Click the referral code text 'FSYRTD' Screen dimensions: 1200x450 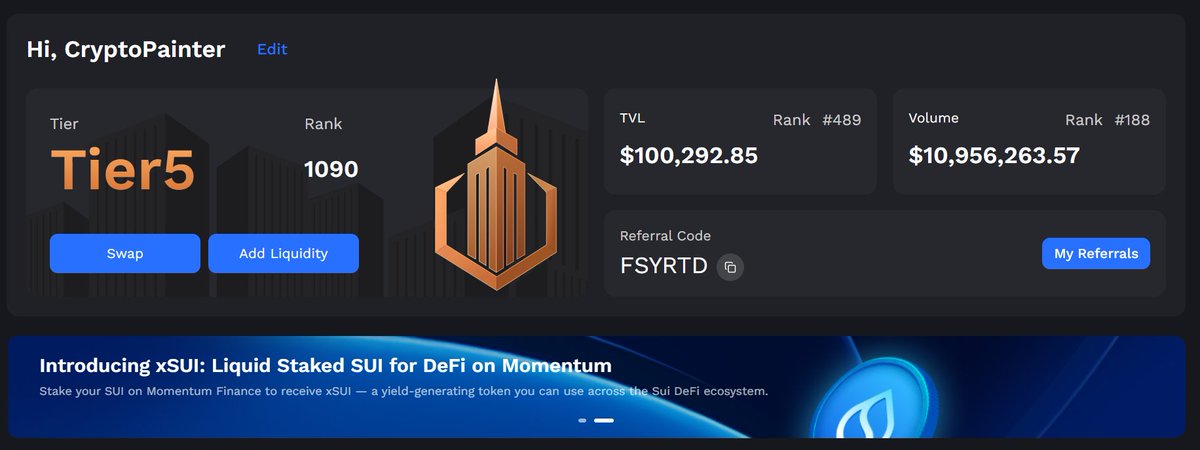[664, 267]
